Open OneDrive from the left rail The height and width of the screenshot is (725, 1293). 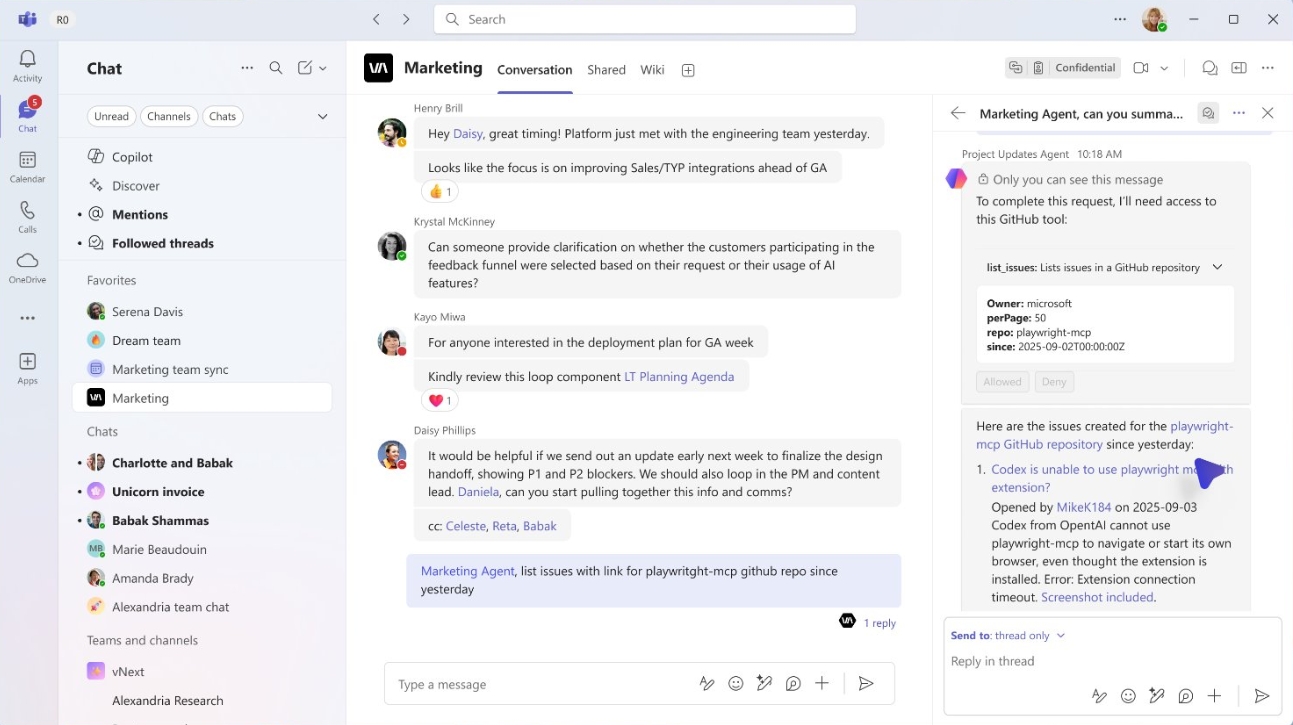click(27, 267)
